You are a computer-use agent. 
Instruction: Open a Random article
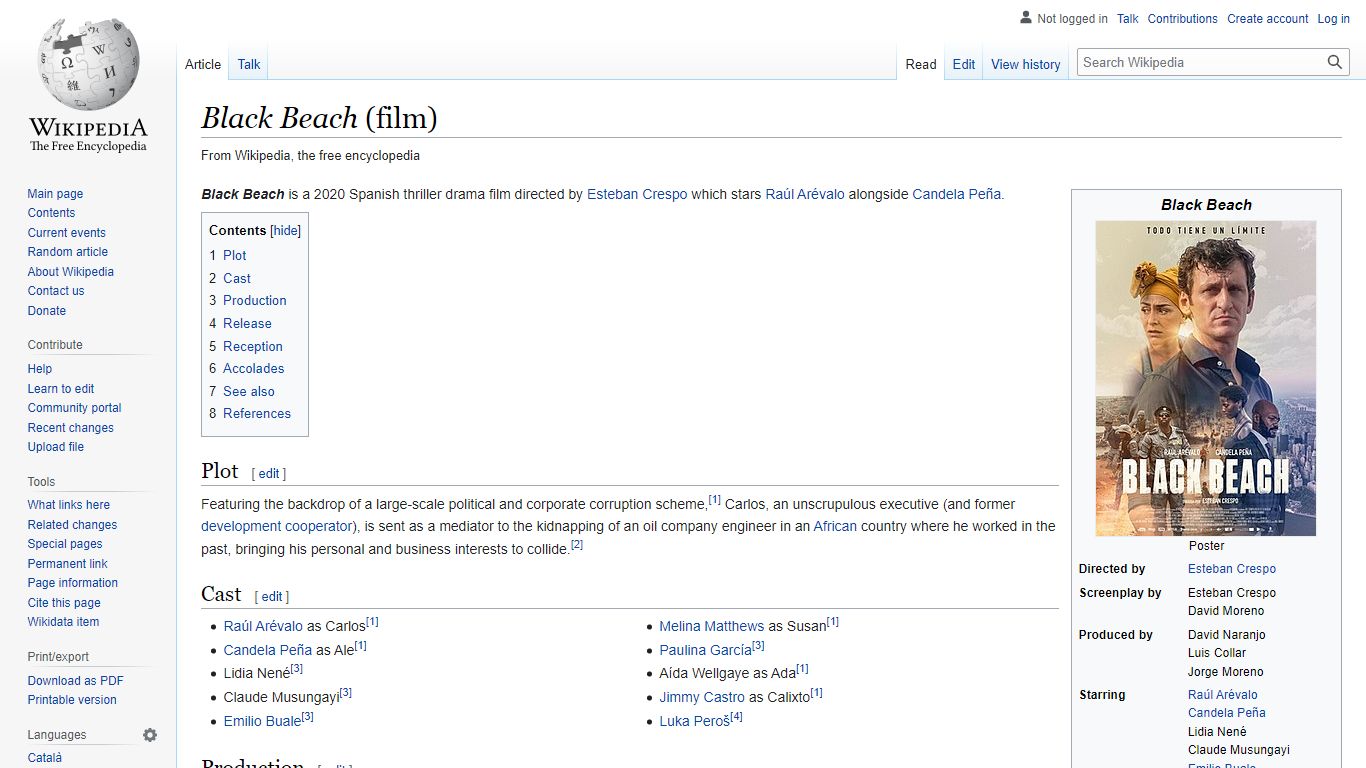67,252
